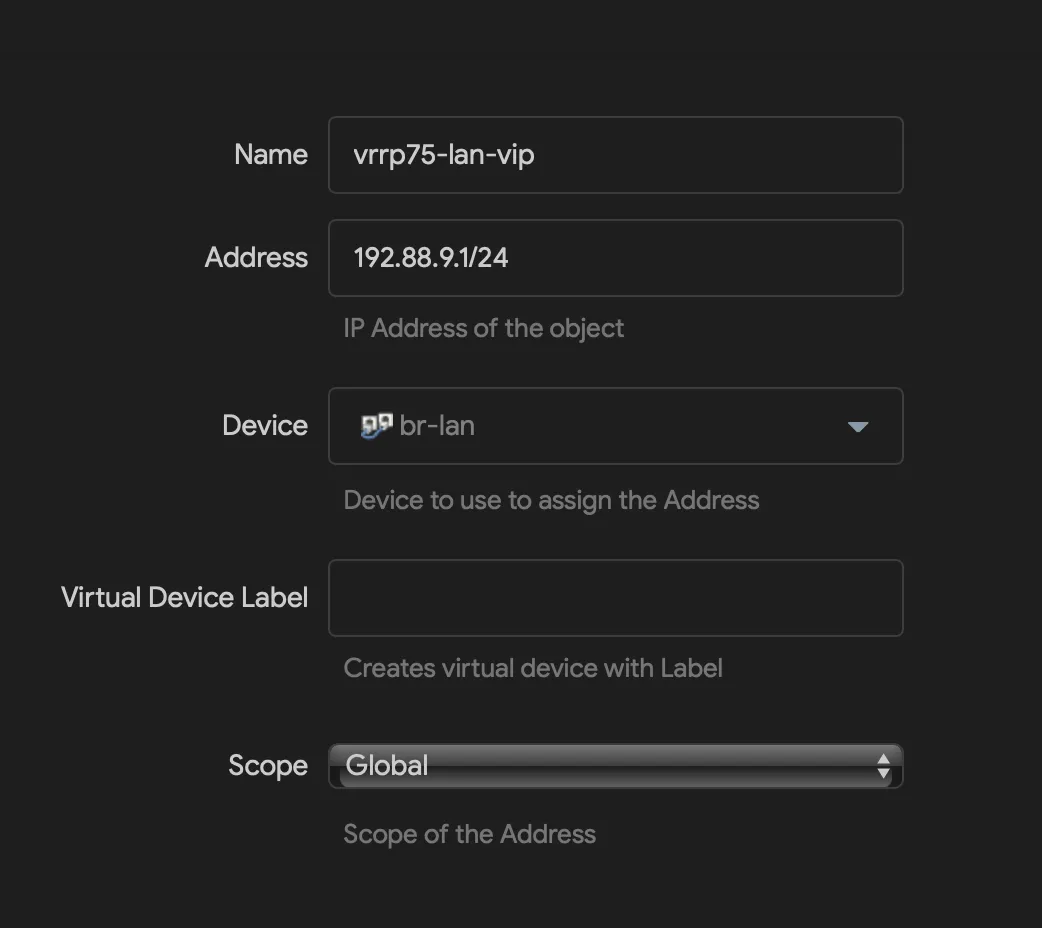Click the IP Address of the object hint

pyautogui.click(x=483, y=328)
